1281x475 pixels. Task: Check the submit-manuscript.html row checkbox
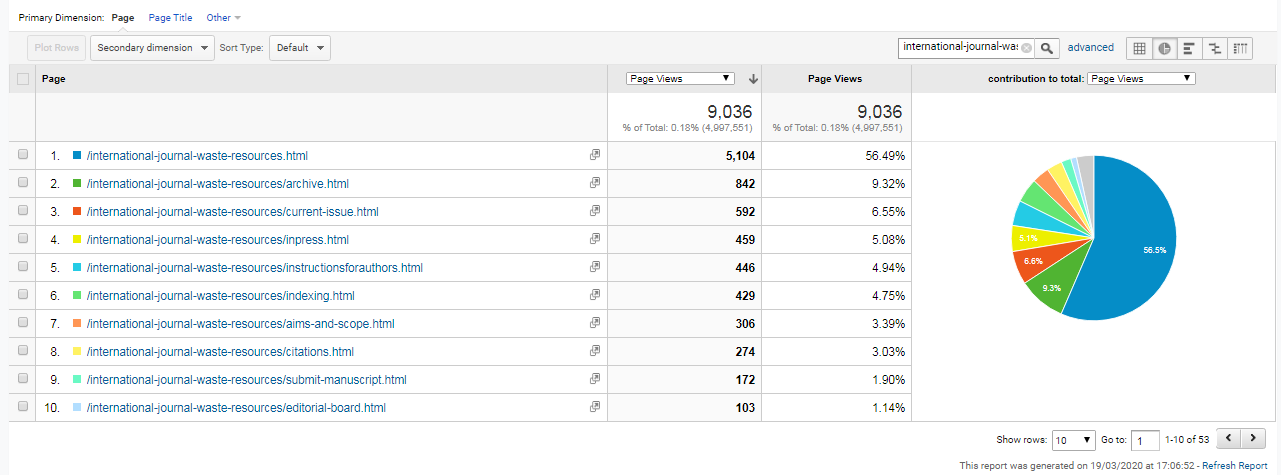point(23,379)
